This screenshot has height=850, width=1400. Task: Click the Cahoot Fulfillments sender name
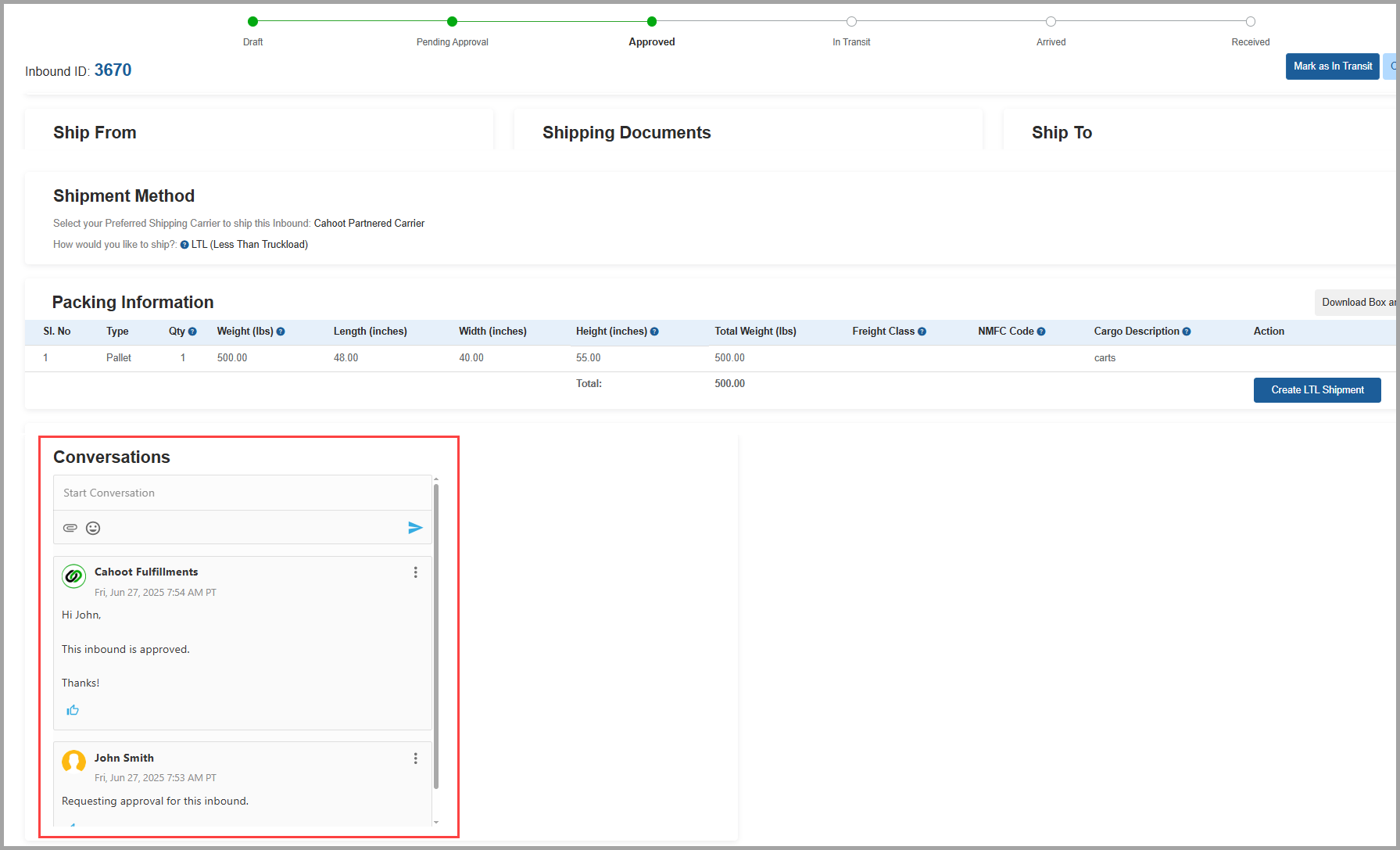[x=146, y=572]
